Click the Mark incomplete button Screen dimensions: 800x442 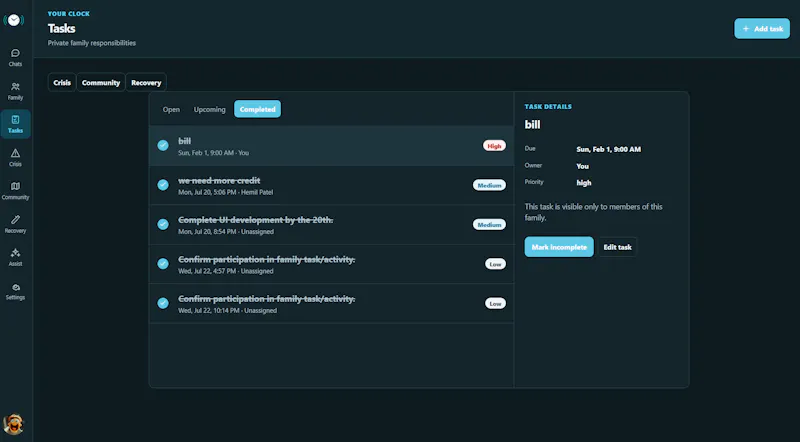pos(559,247)
